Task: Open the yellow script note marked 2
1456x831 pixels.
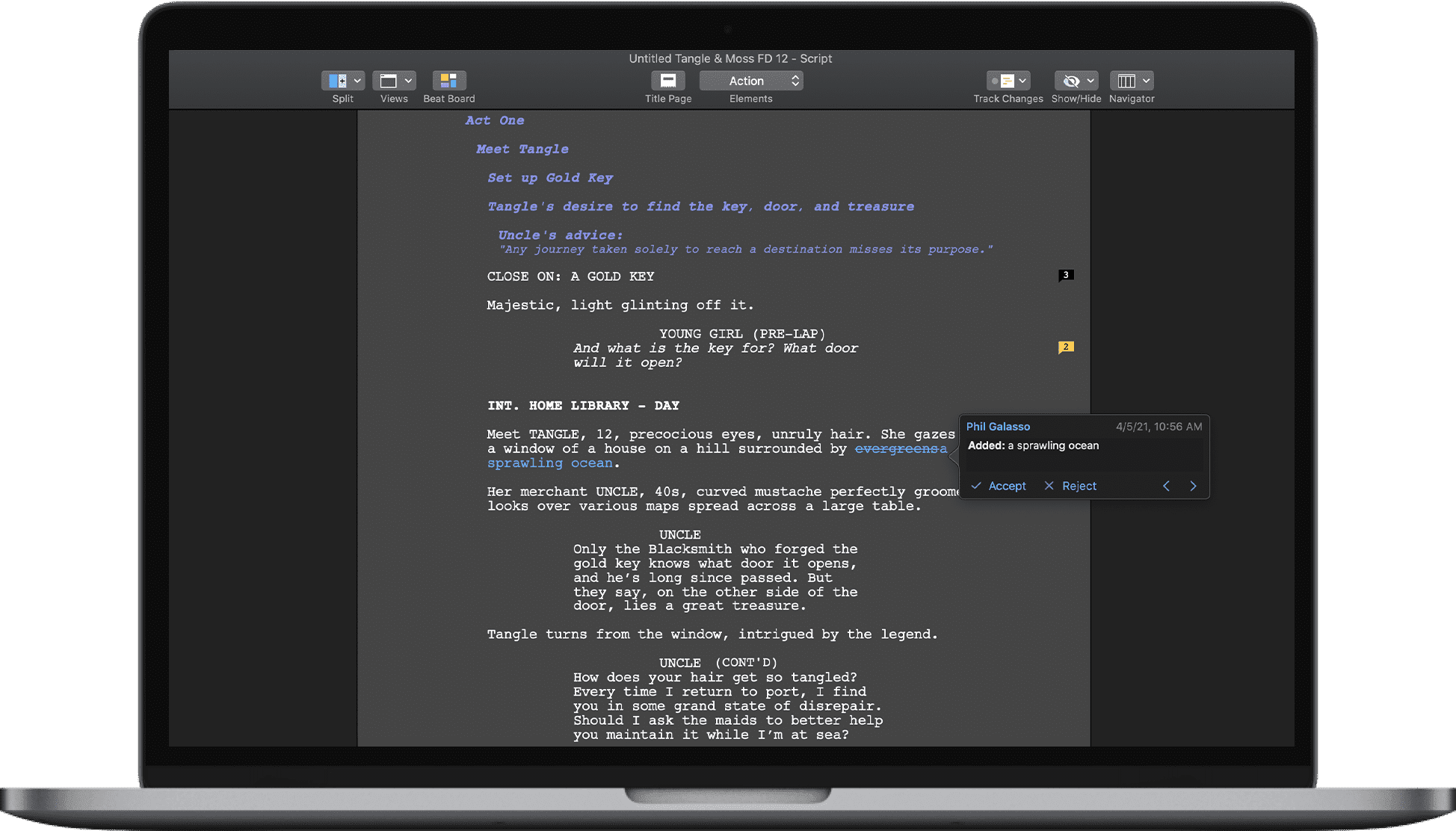Action: 1066,347
